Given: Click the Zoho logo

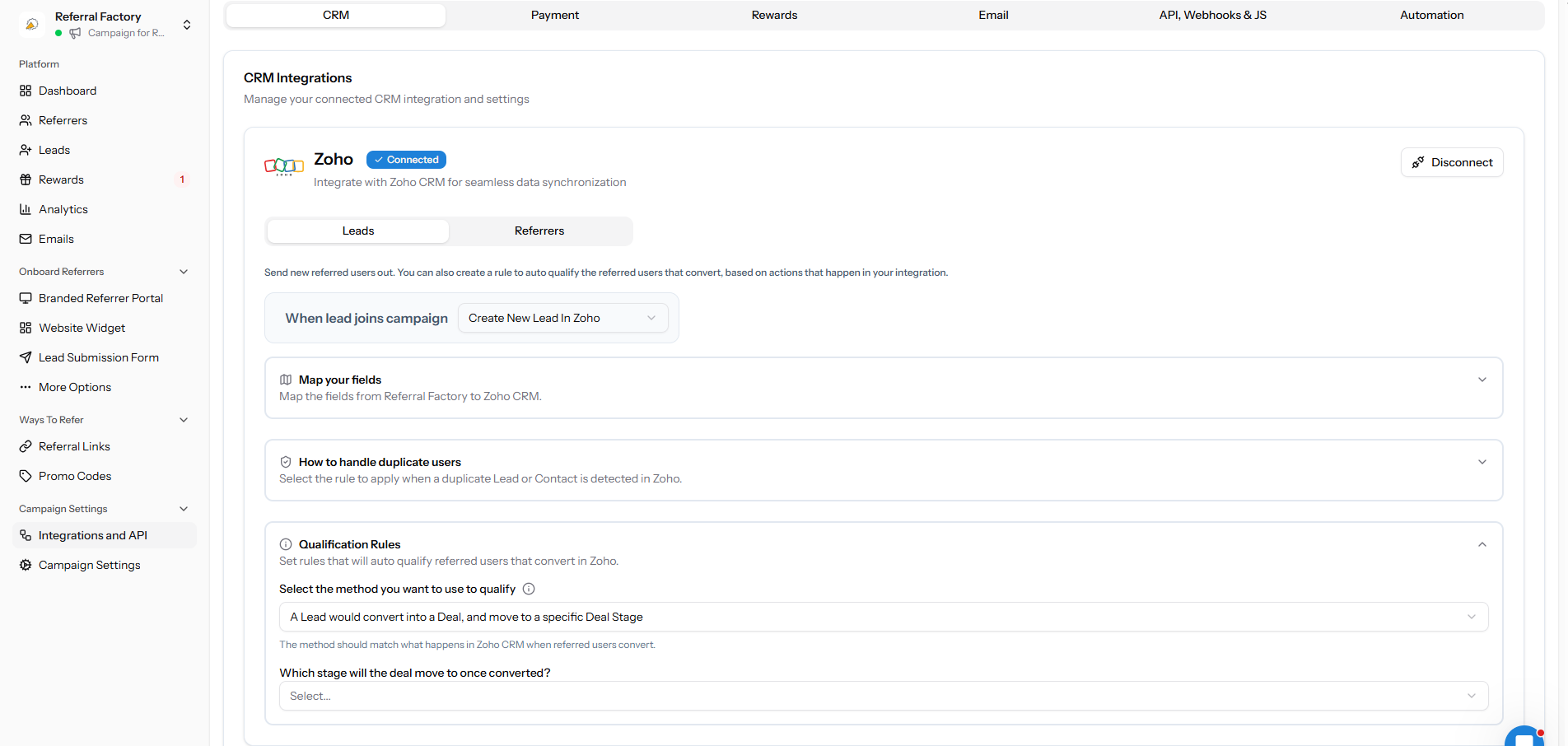Looking at the screenshot, I should [x=284, y=166].
